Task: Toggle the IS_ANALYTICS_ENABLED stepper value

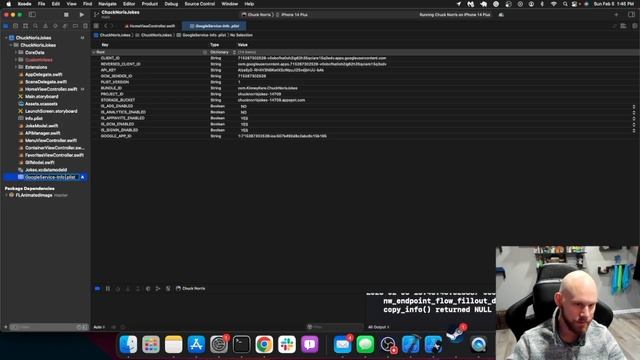Action: tap(634, 112)
